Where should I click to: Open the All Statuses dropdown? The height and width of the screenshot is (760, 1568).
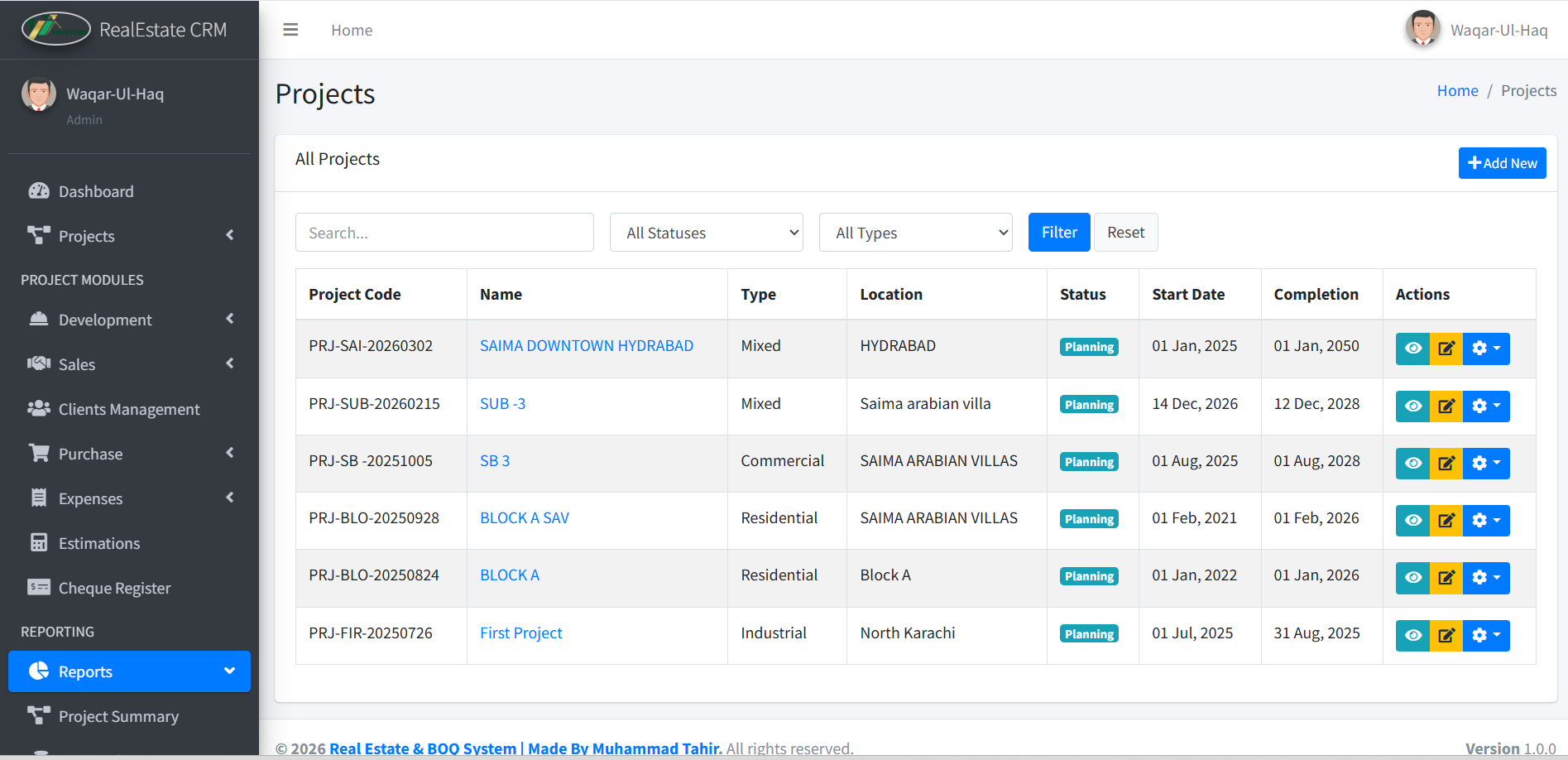click(x=706, y=233)
